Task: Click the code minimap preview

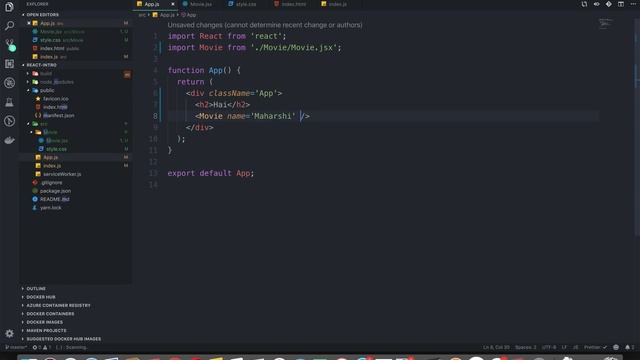Action: tap(605, 24)
